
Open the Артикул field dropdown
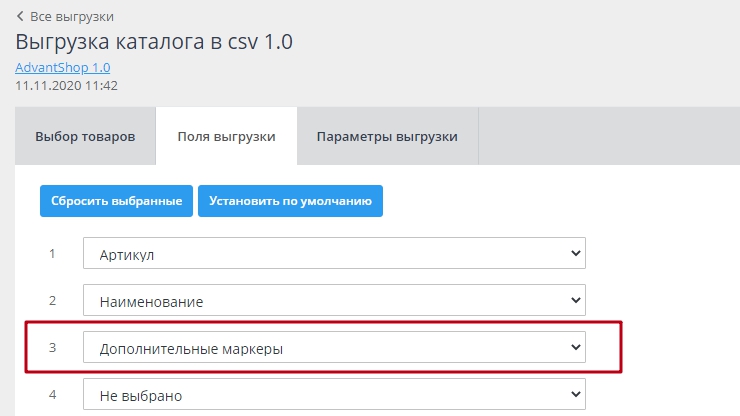(333, 254)
